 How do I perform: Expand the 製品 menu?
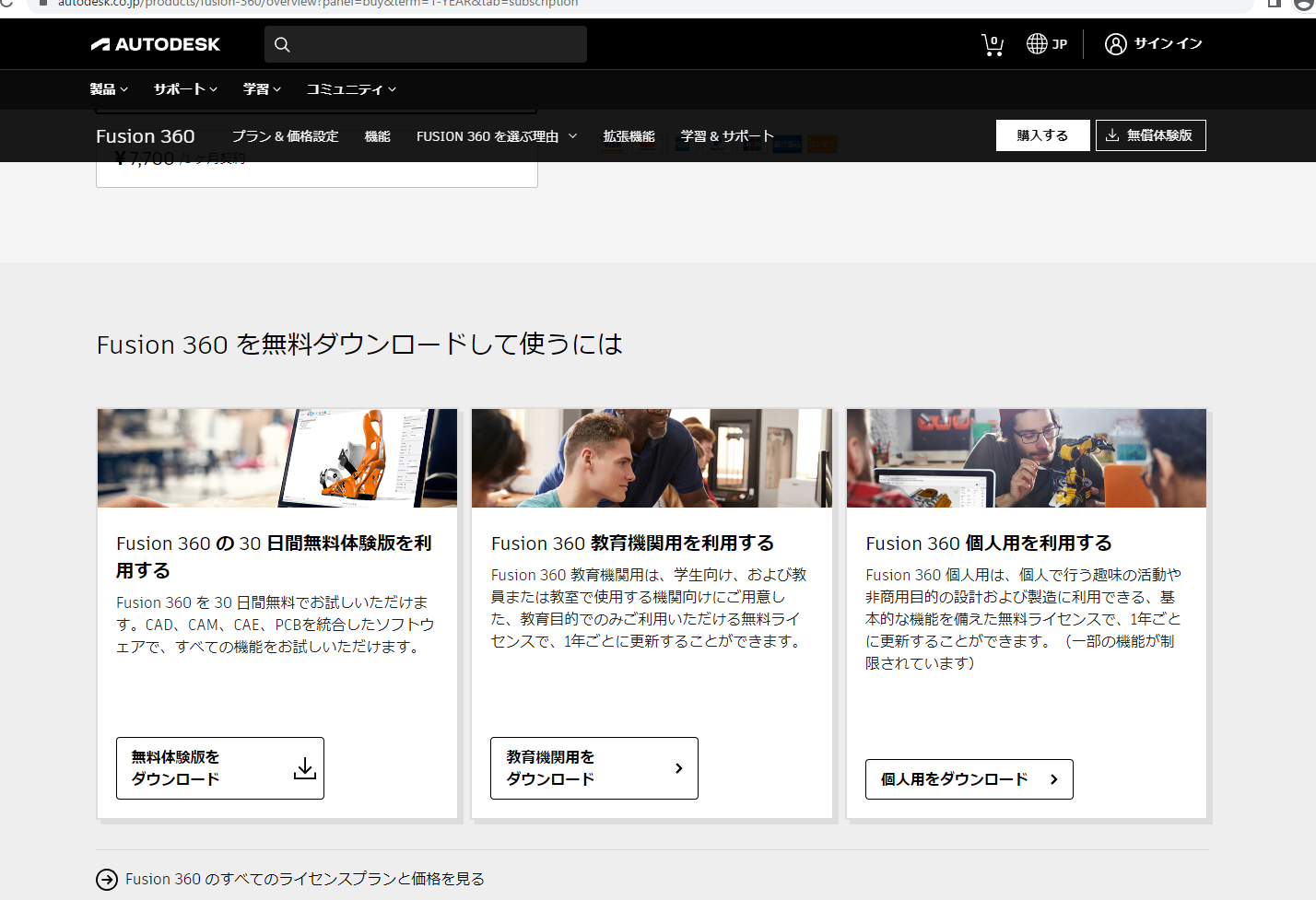[x=109, y=89]
